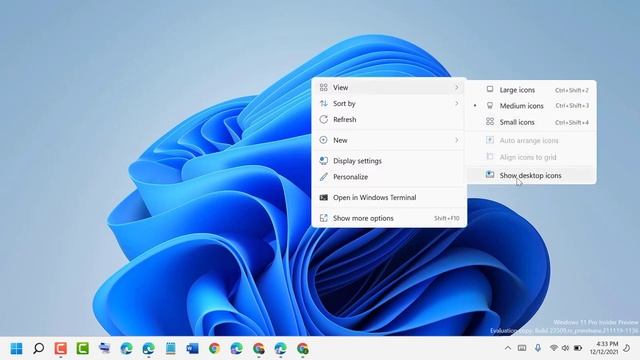Expand the Sort by submenu arrow
The image size is (640, 360).
[x=457, y=103]
